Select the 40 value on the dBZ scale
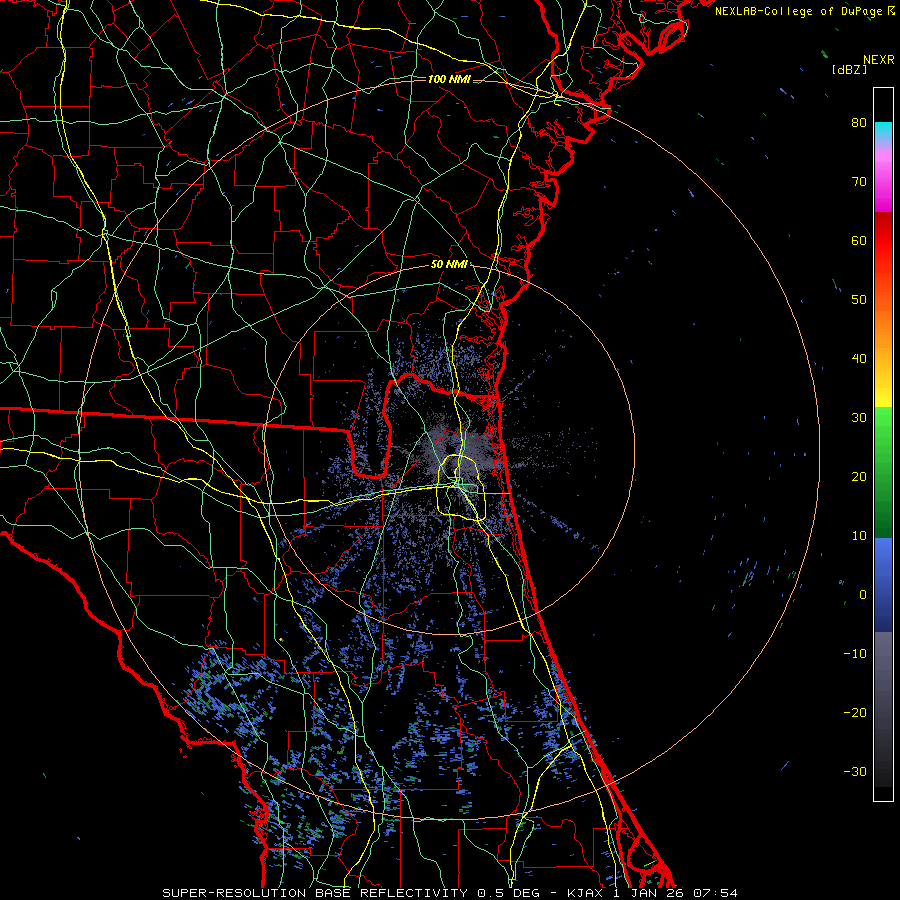 coord(859,359)
